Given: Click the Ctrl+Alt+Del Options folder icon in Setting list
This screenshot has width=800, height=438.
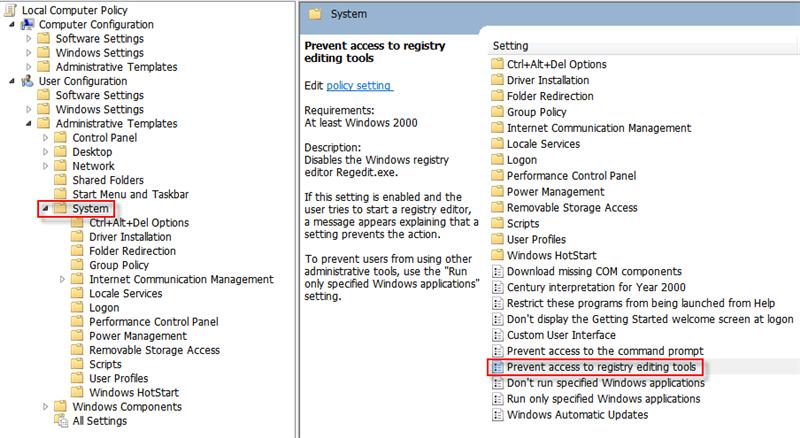Looking at the screenshot, I should pyautogui.click(x=497, y=64).
